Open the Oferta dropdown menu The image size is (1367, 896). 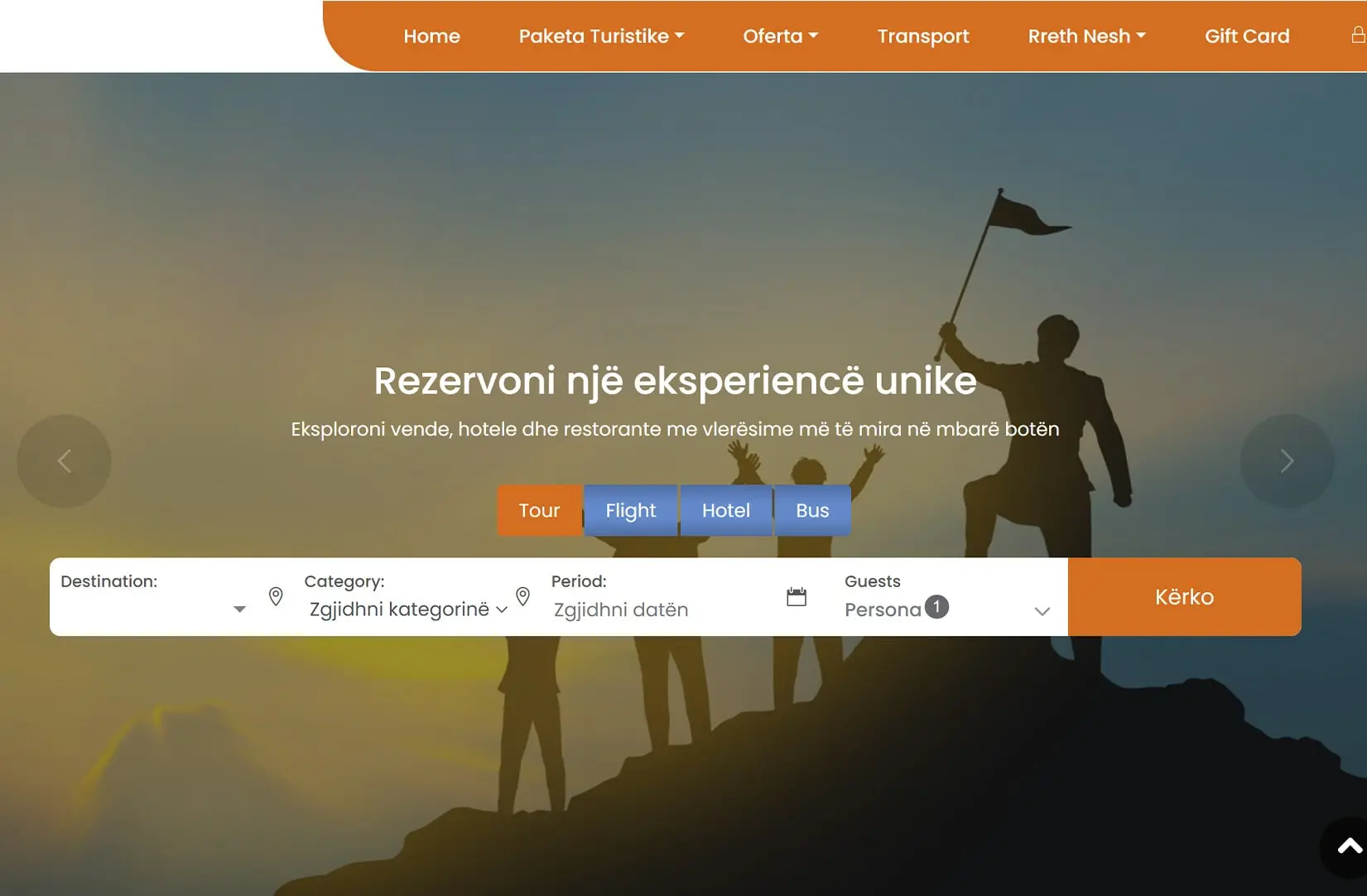[780, 36]
